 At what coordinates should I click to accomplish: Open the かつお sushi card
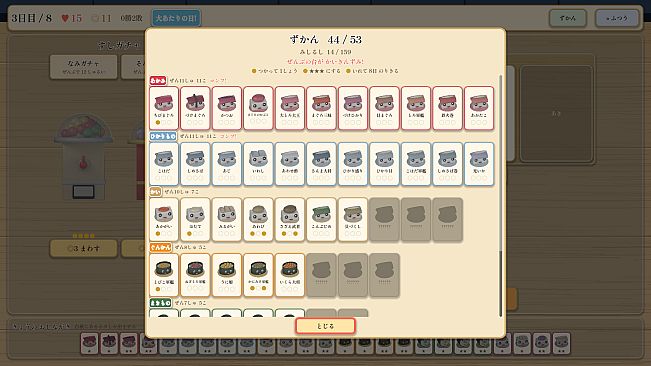(227, 108)
